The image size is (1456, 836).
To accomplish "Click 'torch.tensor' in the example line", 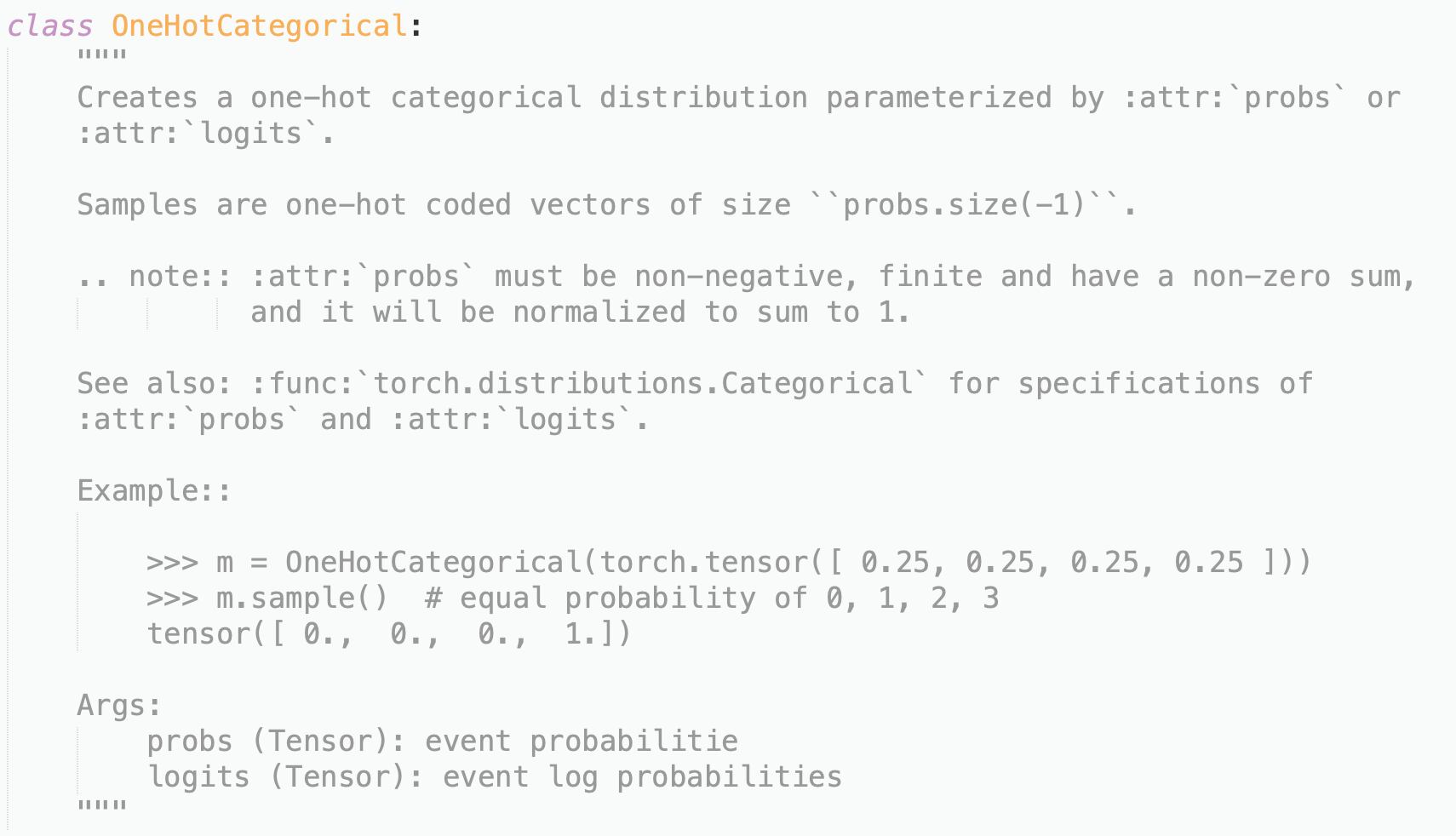I will 702,562.
